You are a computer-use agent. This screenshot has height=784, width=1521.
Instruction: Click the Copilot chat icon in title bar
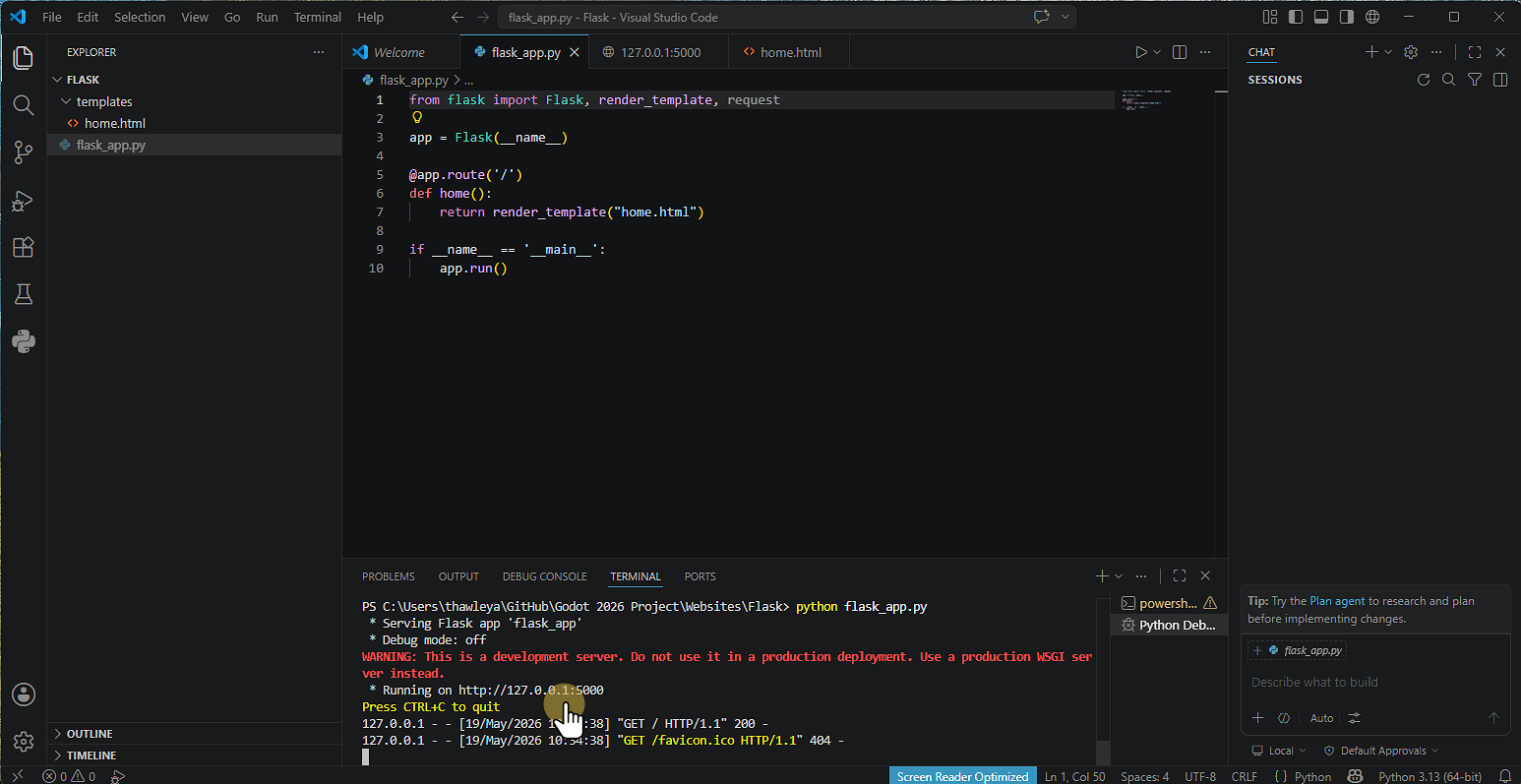[1042, 17]
